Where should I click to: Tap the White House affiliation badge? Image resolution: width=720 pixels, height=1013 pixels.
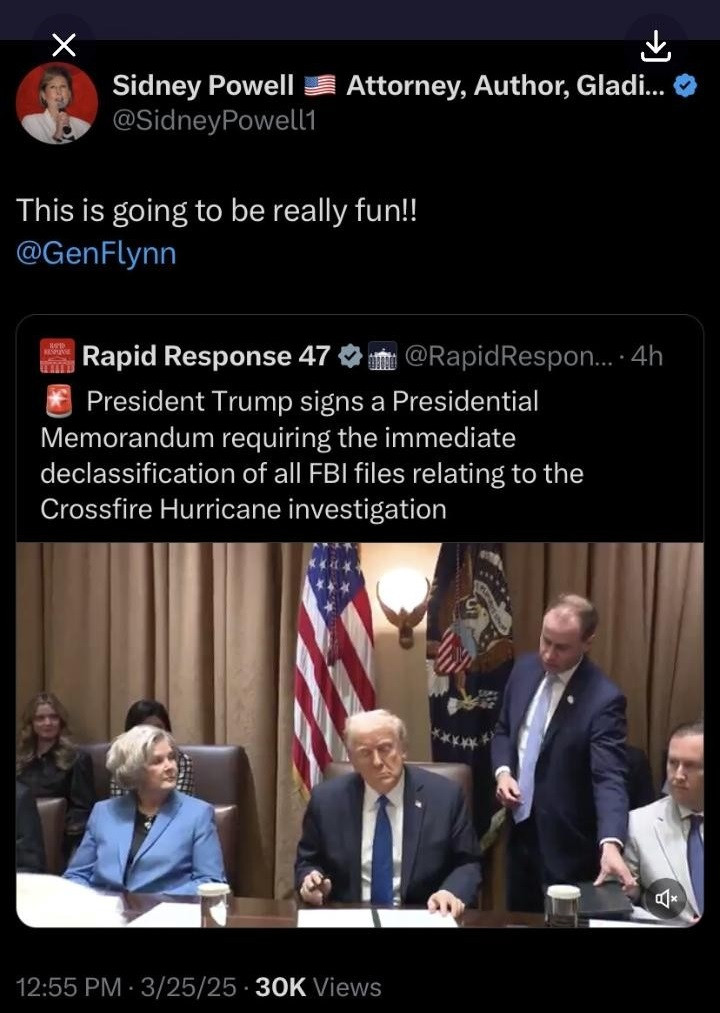tap(382, 355)
